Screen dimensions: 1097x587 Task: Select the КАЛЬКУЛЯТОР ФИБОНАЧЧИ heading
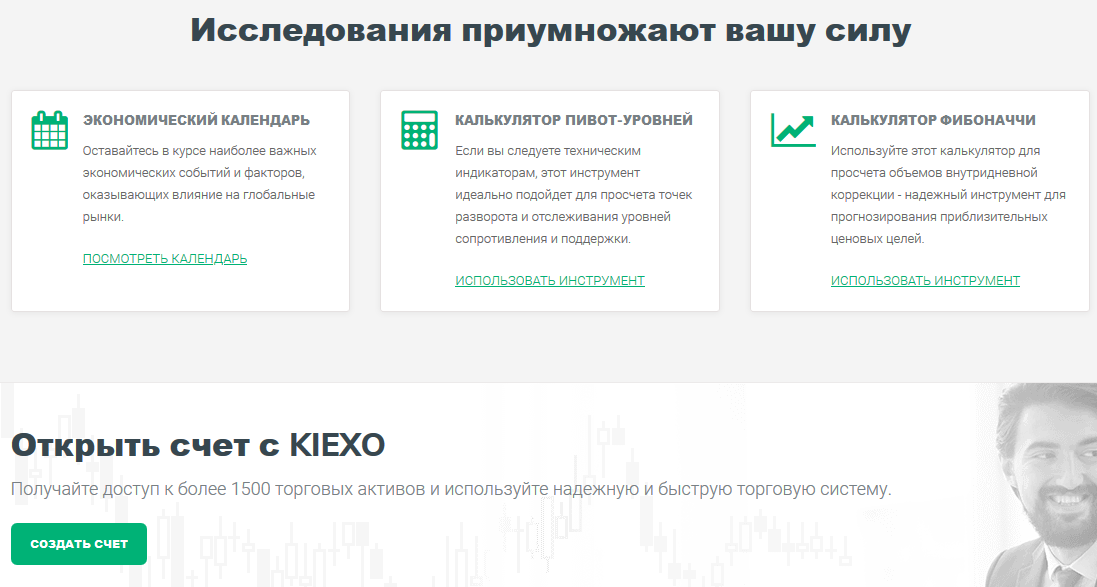[933, 120]
